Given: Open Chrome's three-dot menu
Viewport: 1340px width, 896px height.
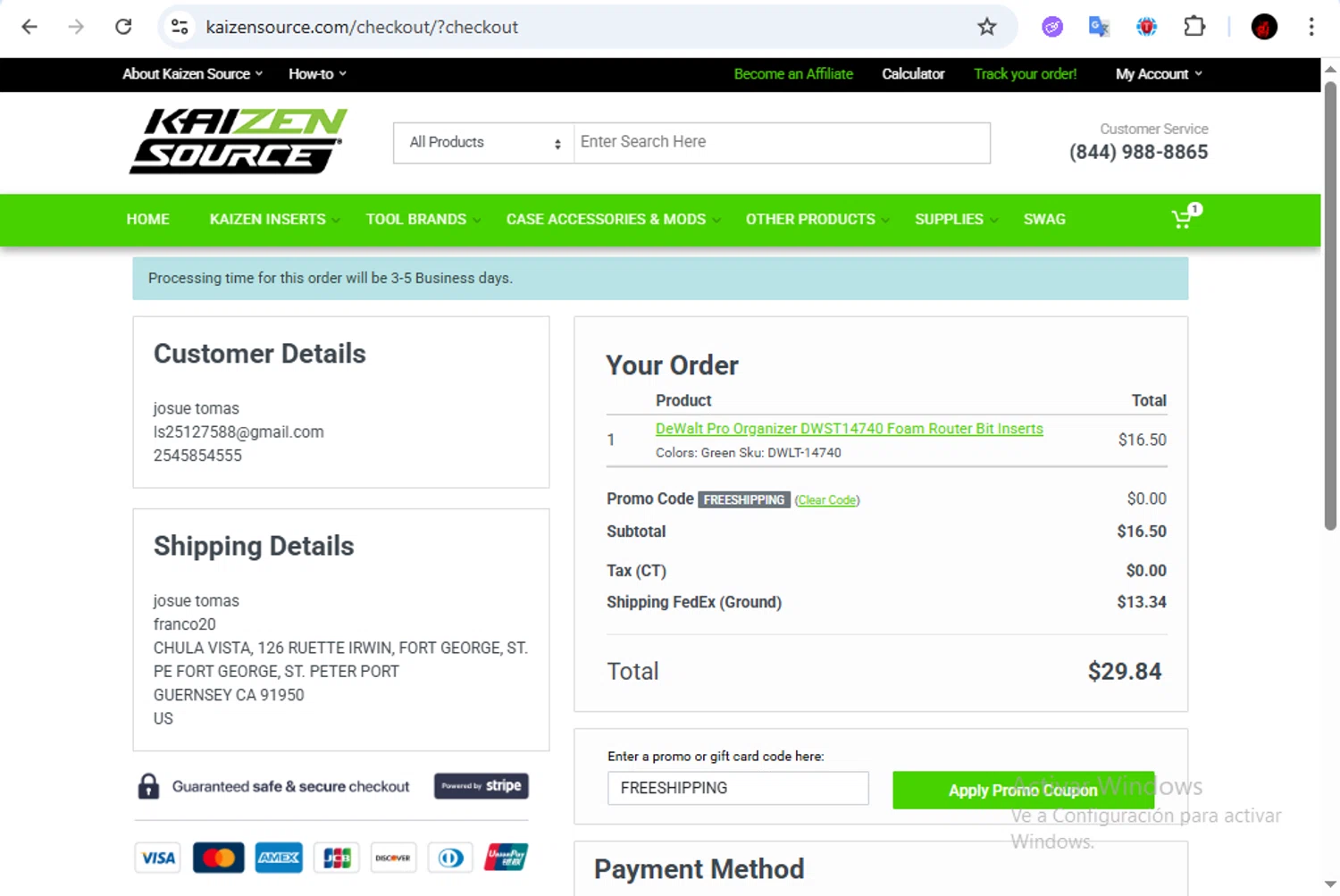Looking at the screenshot, I should point(1311,27).
